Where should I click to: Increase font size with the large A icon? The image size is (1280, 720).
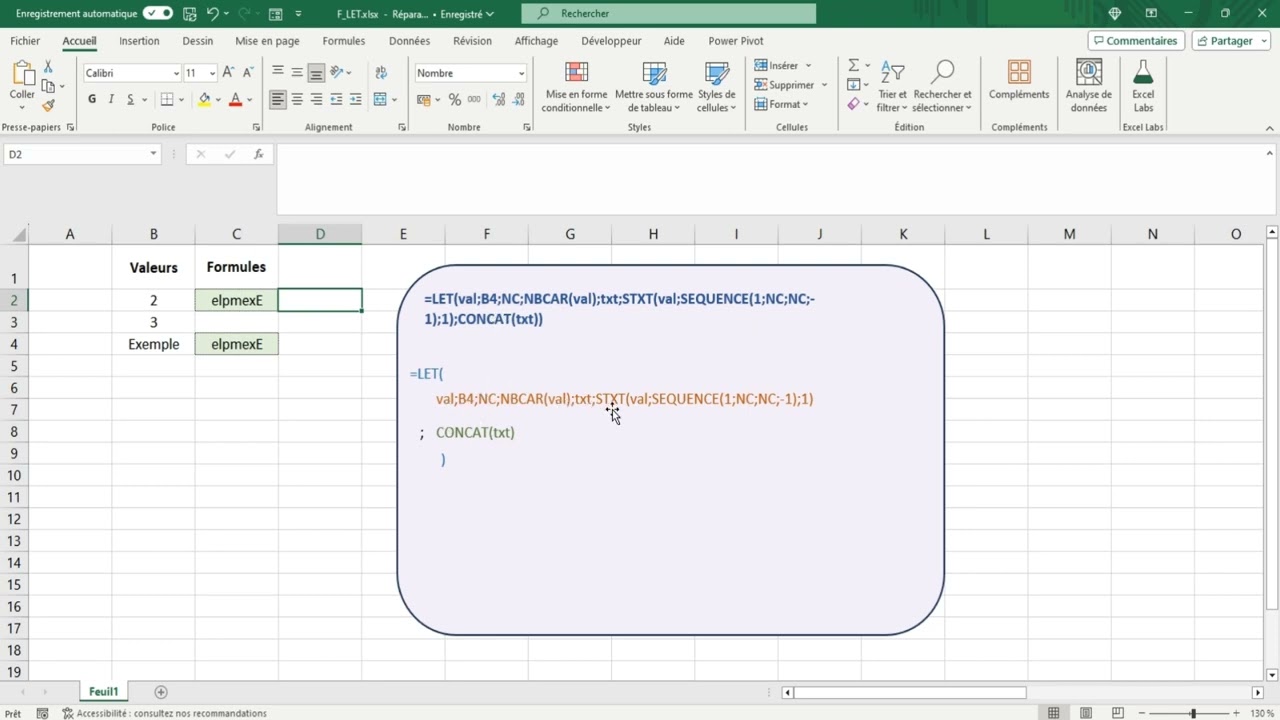tap(229, 73)
